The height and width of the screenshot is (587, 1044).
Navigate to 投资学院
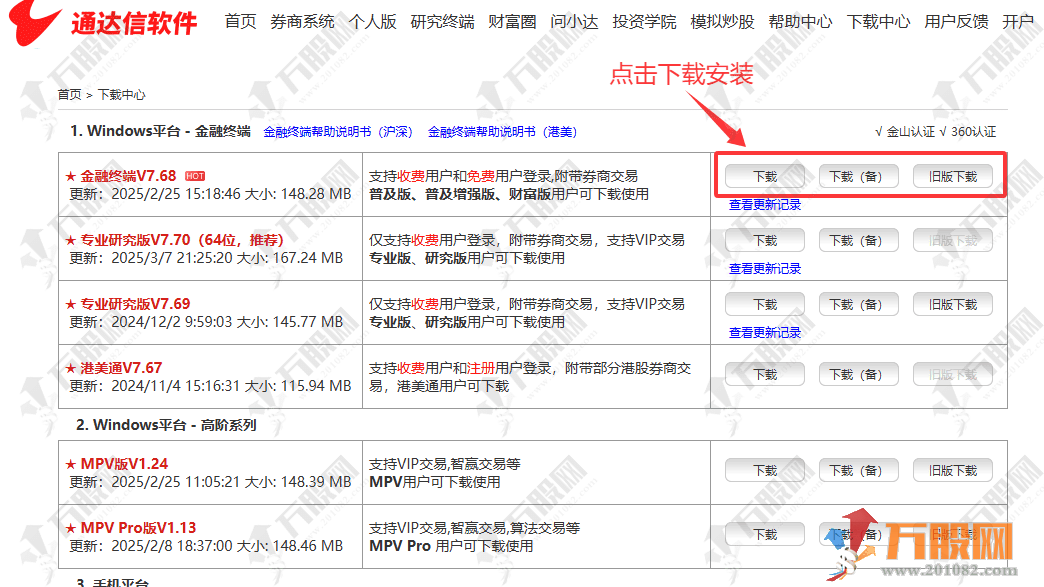point(644,22)
